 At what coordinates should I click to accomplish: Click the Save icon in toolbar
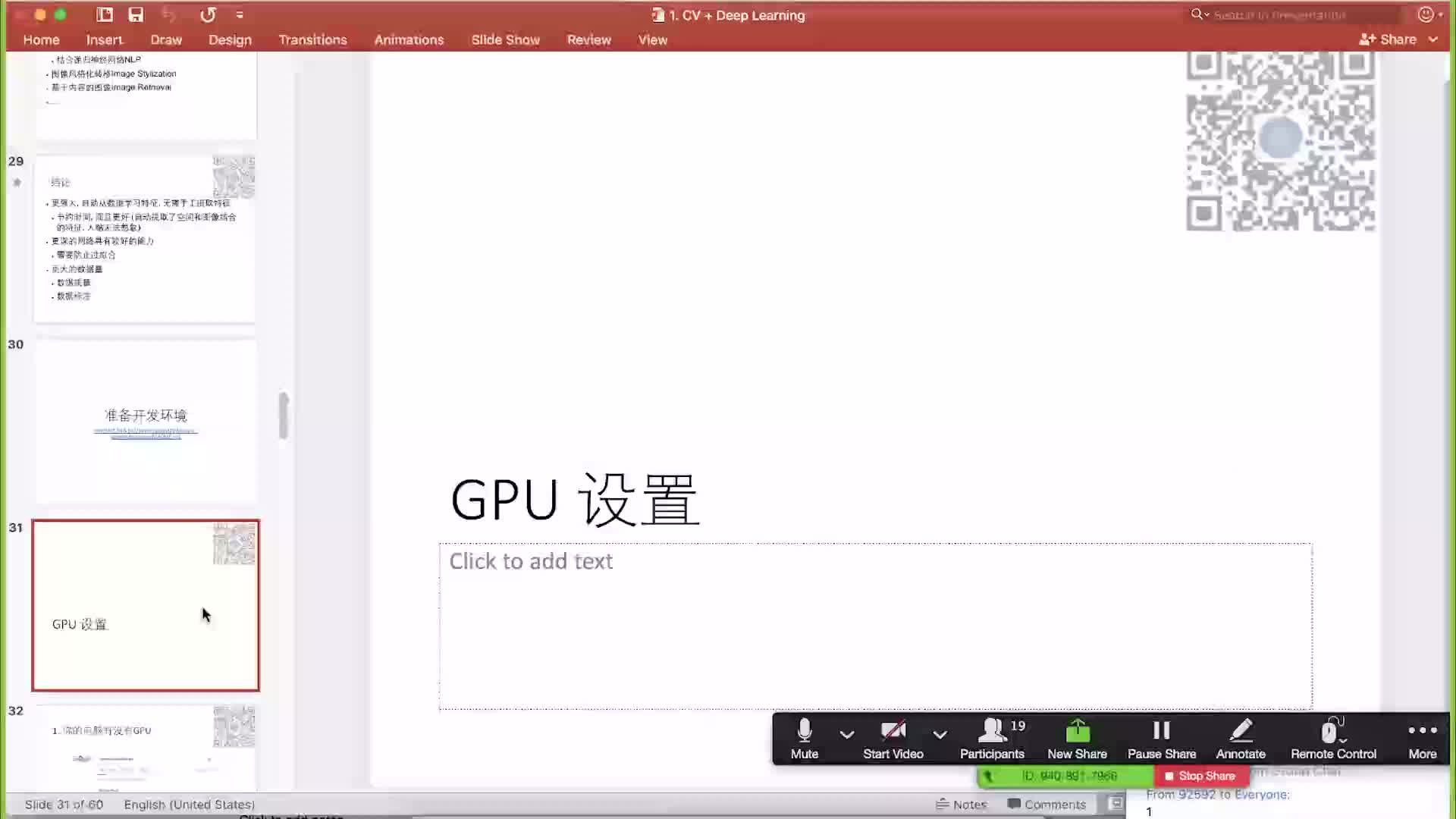pos(136,14)
